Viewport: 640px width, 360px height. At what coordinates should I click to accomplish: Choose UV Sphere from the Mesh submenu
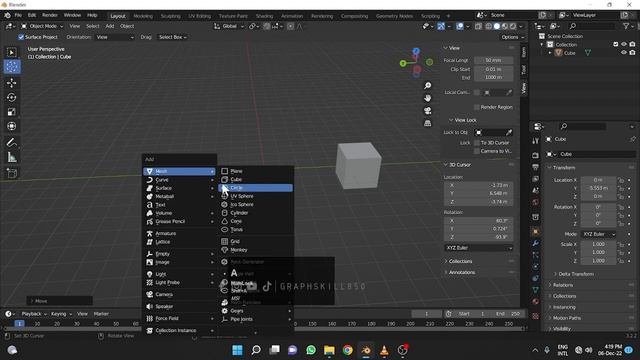pos(256,196)
